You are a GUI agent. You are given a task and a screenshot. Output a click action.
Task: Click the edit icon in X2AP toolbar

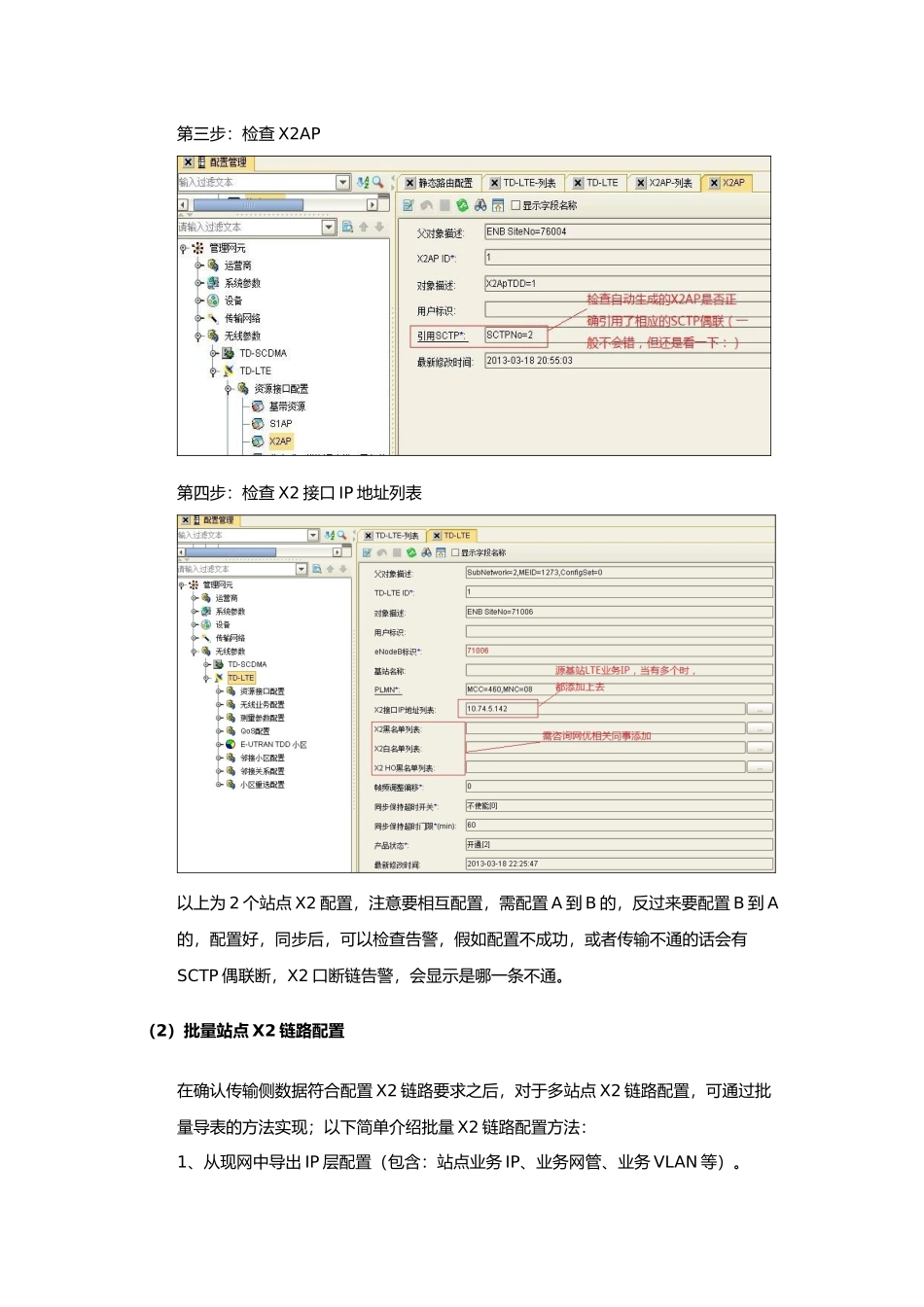pos(409,206)
